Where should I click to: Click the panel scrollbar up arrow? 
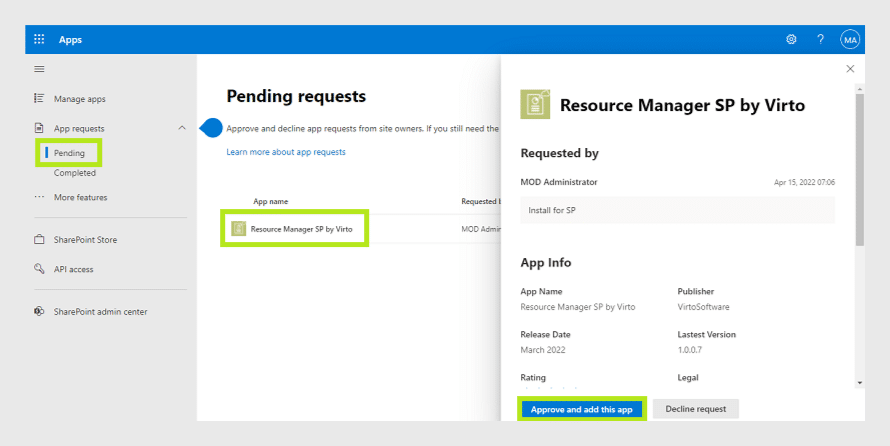coord(859,89)
